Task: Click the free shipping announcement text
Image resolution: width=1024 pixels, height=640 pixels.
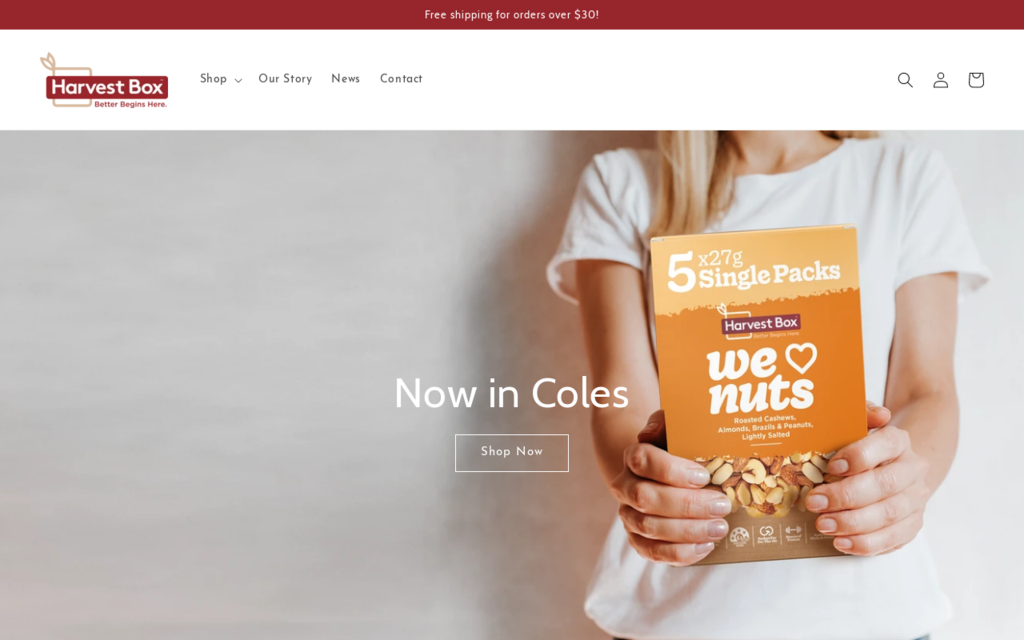Action: [511, 14]
